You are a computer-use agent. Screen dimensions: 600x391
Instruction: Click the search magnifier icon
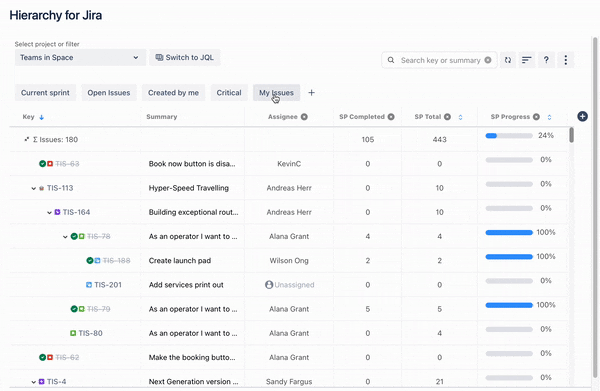click(x=391, y=60)
